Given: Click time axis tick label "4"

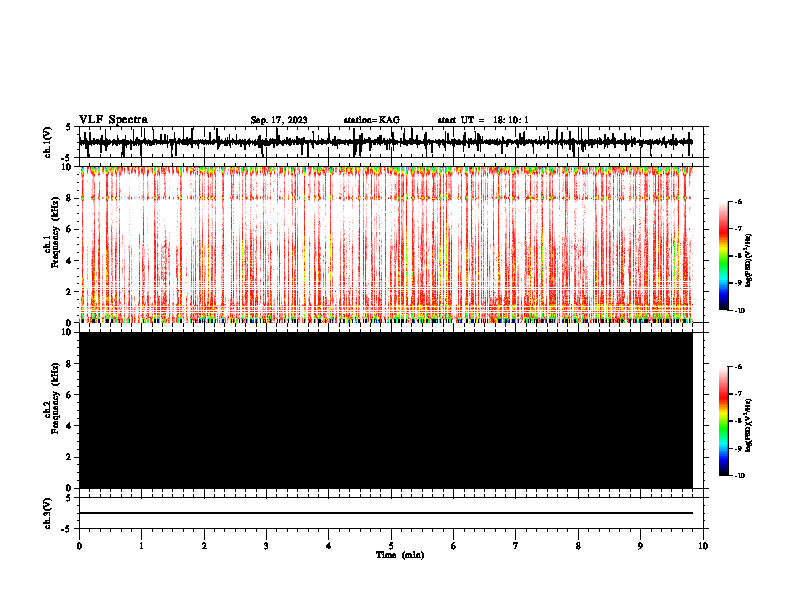Looking at the screenshot, I should [329, 546].
